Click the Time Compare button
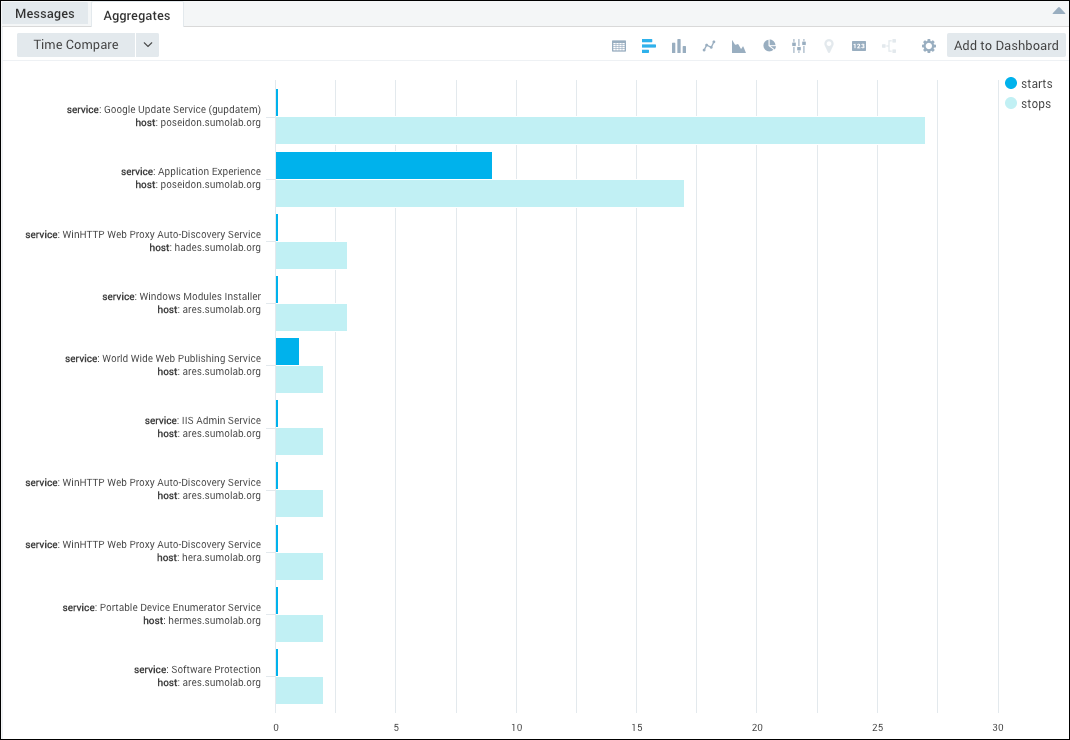1070x740 pixels. [x=76, y=45]
